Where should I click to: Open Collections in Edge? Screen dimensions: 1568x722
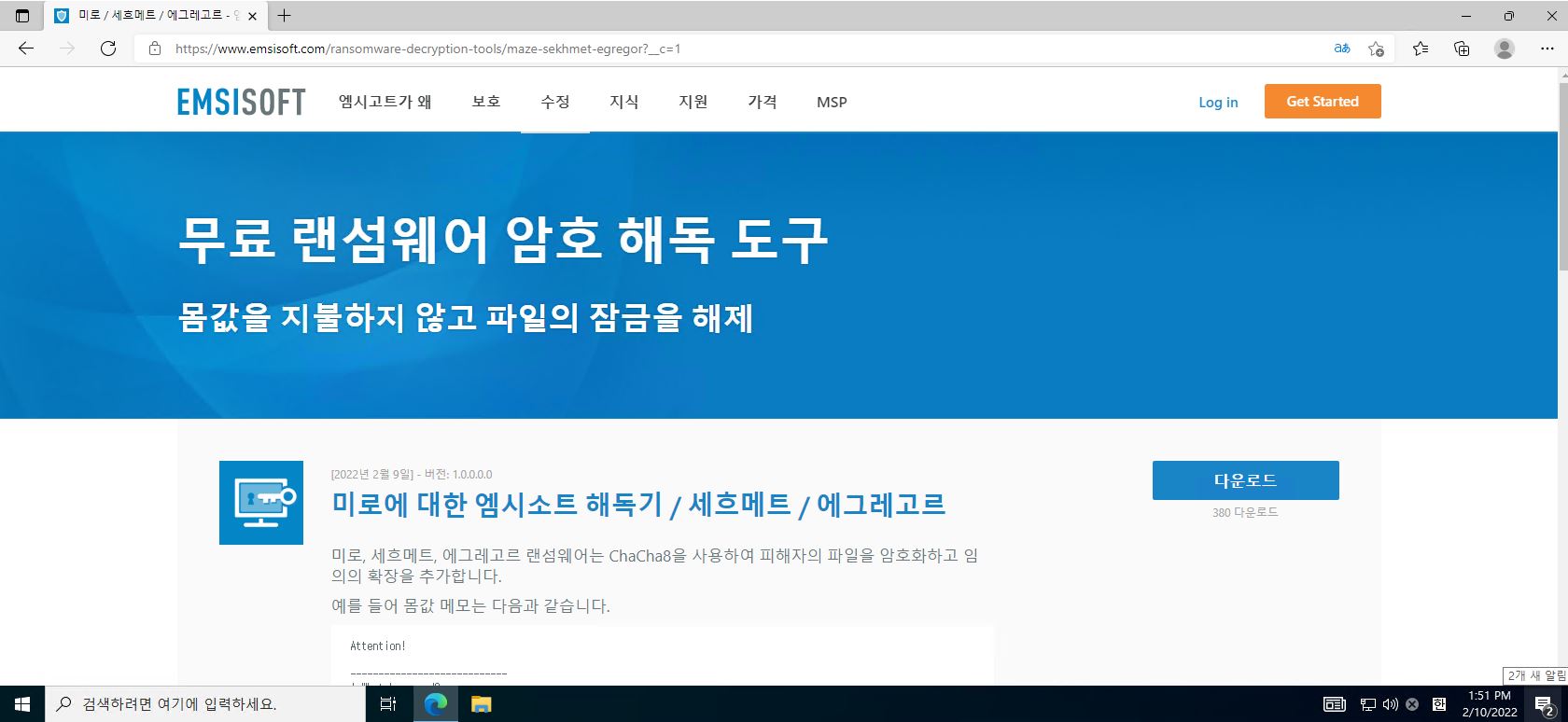click(1462, 49)
